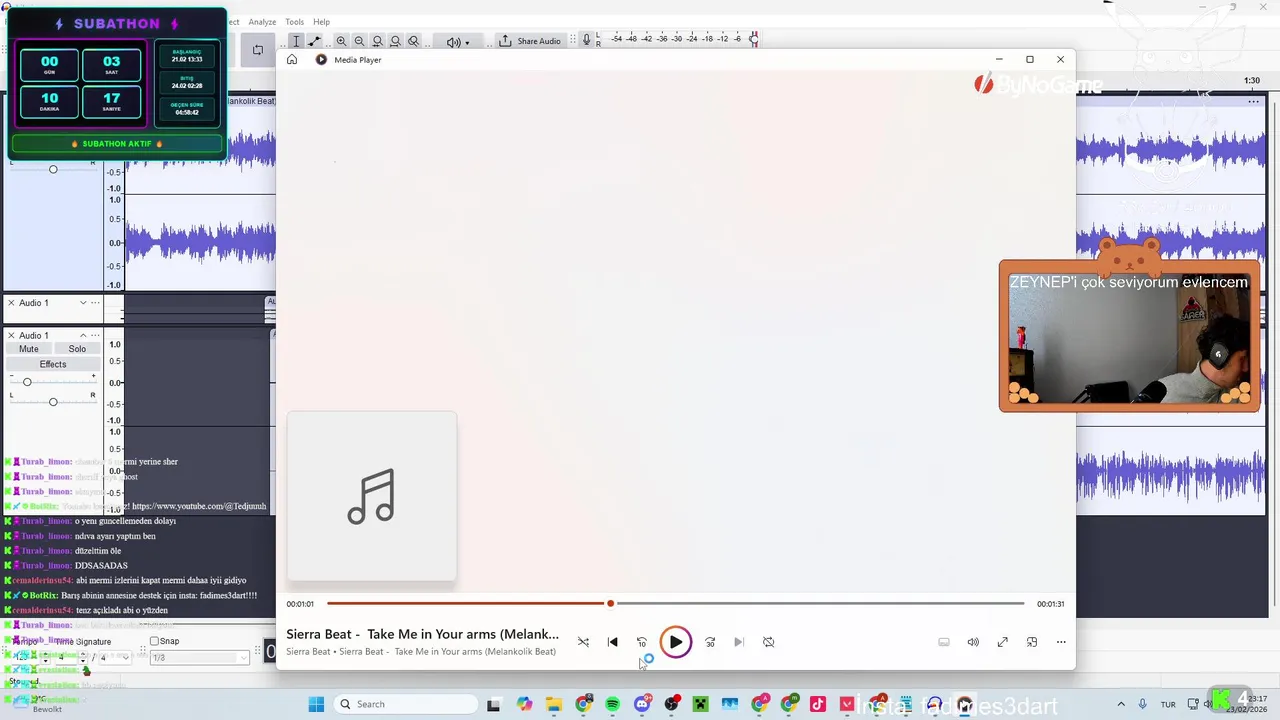
Task: Click the TUR keyboard language indicator
Action: (1167, 704)
